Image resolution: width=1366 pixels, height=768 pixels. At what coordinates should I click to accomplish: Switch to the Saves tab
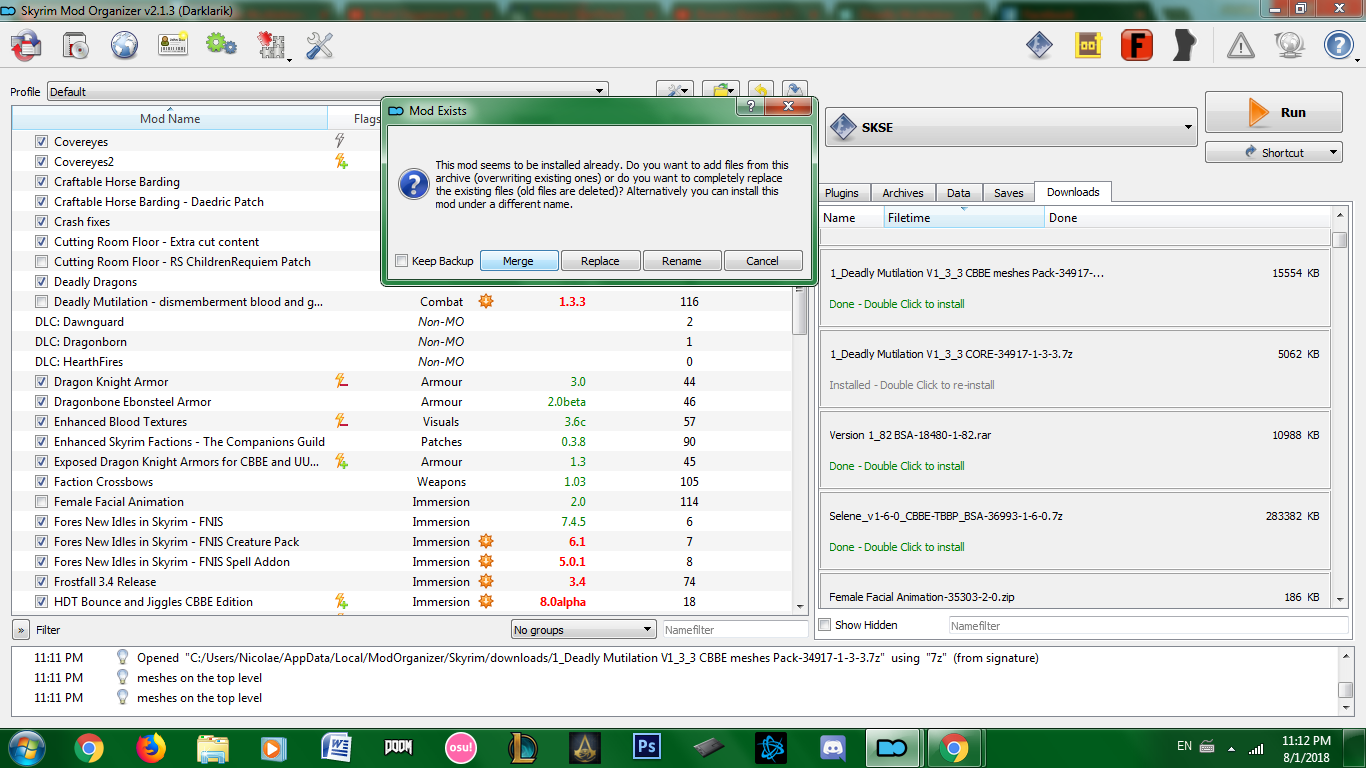pyautogui.click(x=1008, y=193)
